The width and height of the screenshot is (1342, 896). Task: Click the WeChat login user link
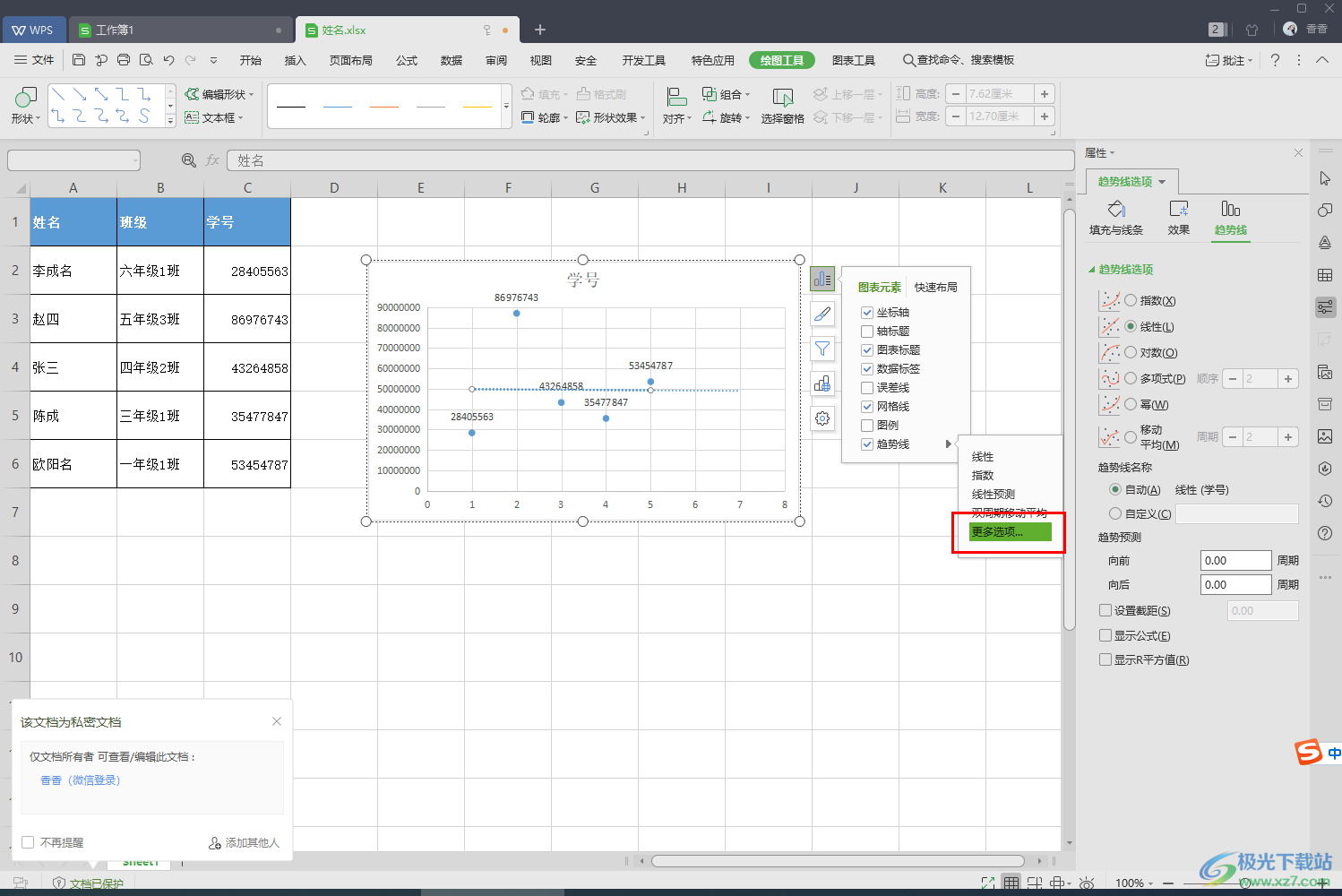click(x=81, y=780)
